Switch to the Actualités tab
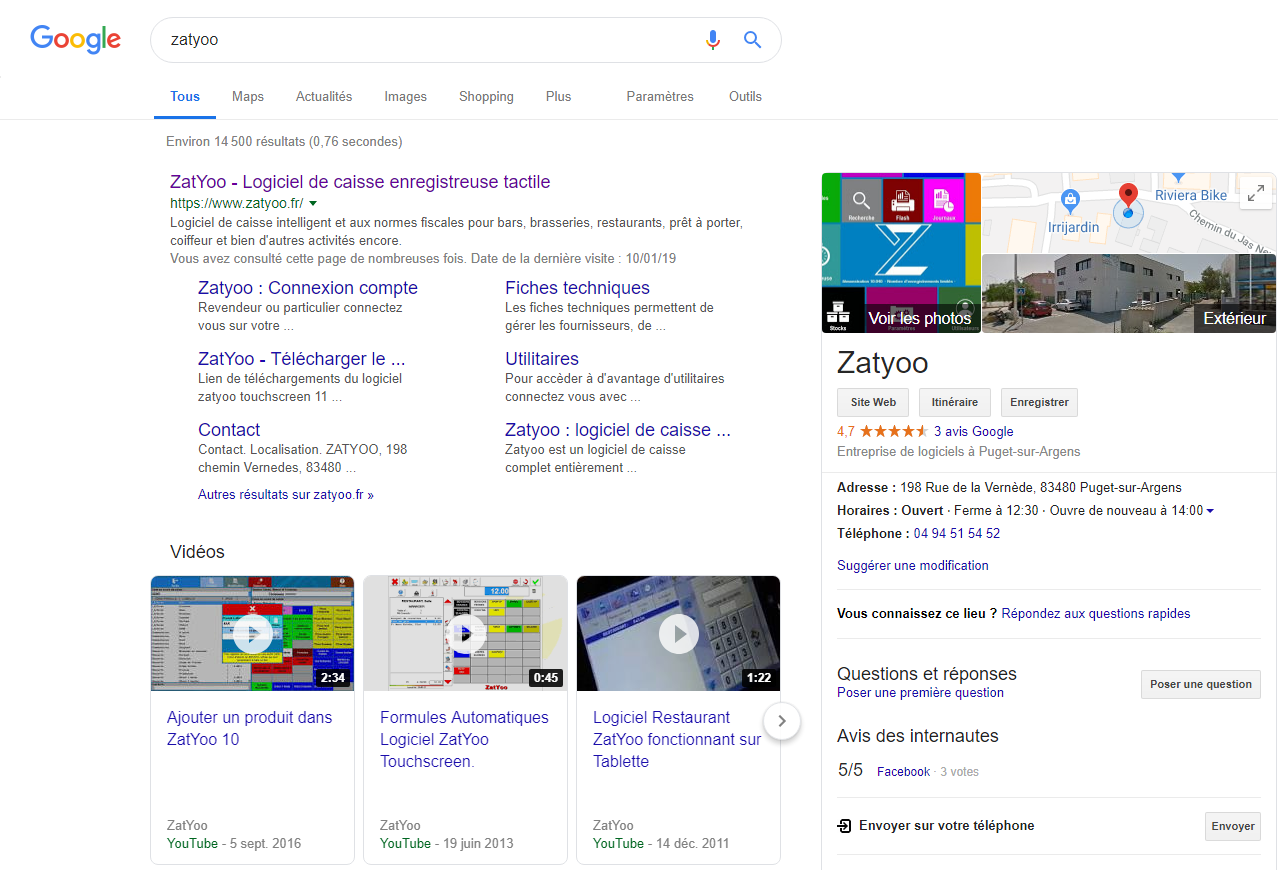 [324, 97]
